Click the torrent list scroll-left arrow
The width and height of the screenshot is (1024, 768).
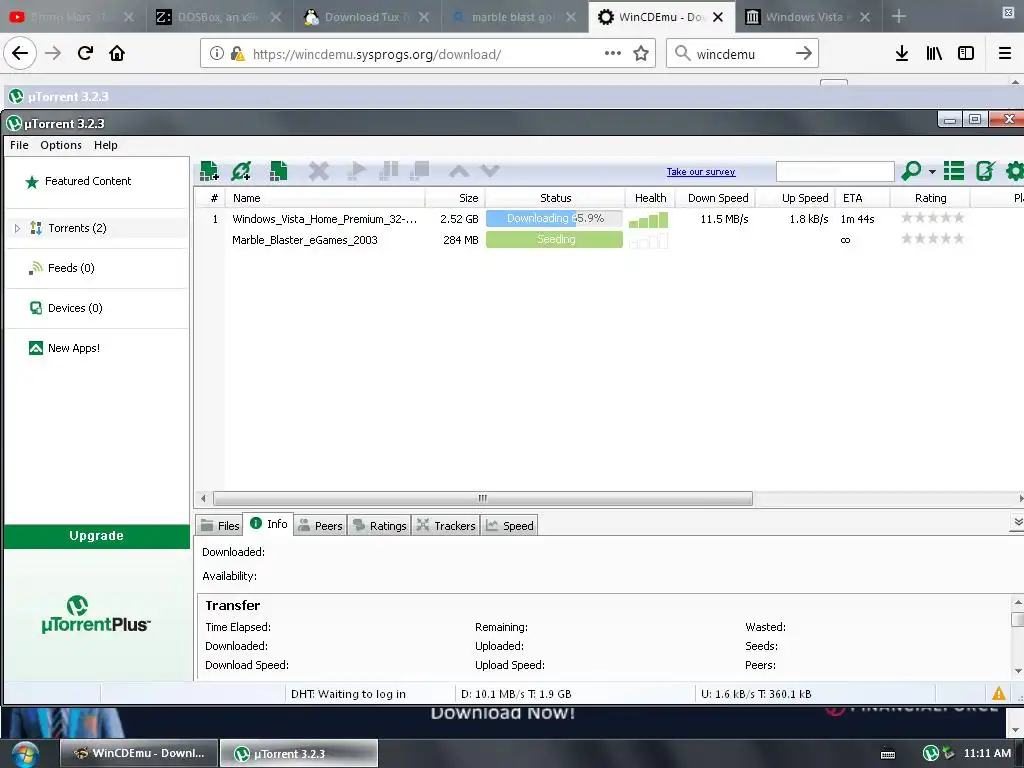pos(203,498)
